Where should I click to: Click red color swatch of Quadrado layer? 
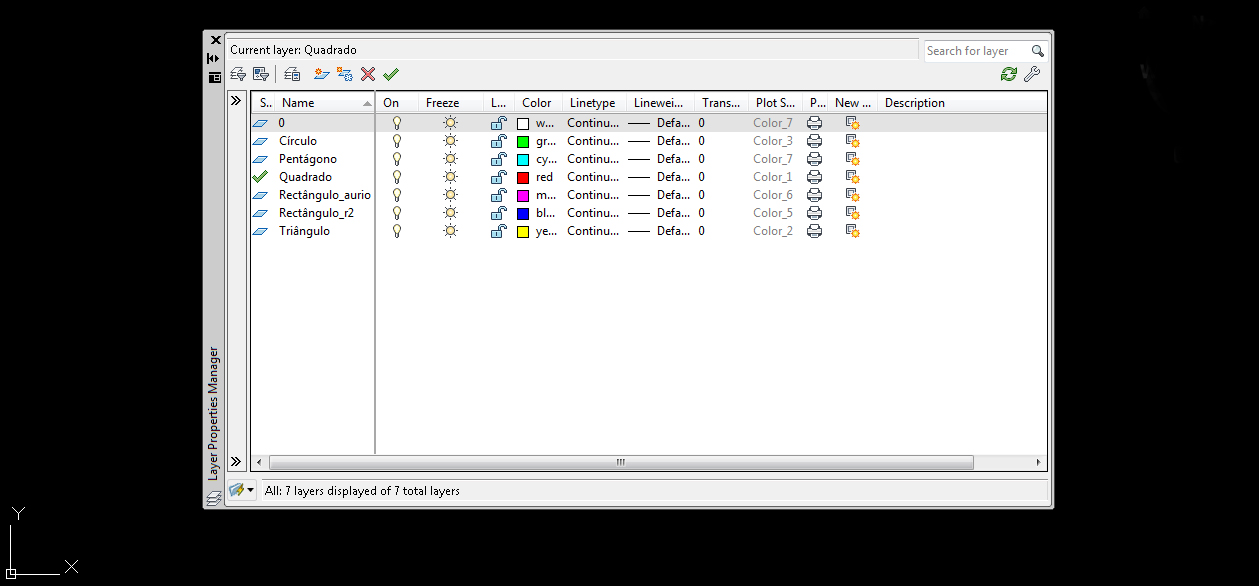[523, 177]
